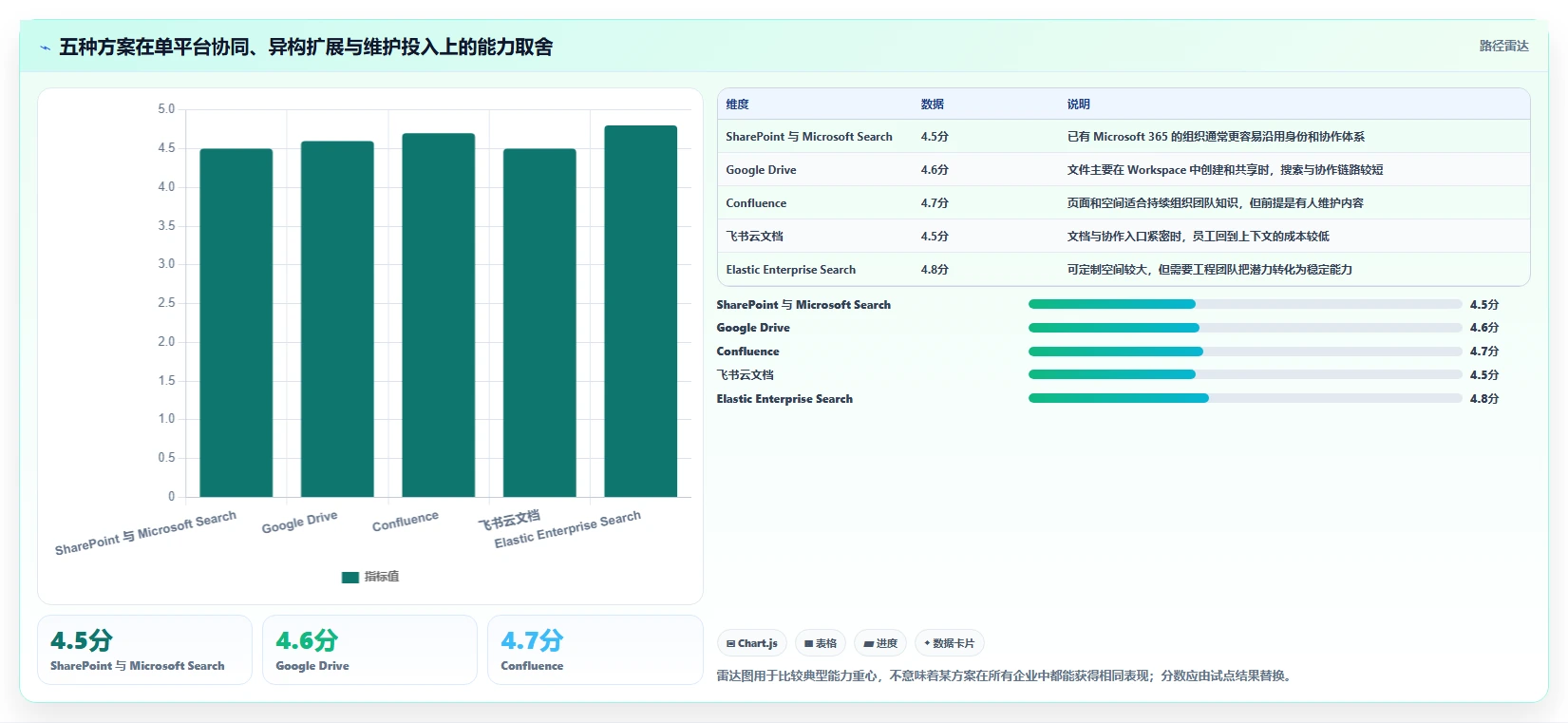The width and height of the screenshot is (1568, 723).
Task: Click the Elastic Enterprise Search progress bar
Action: tap(1245, 398)
